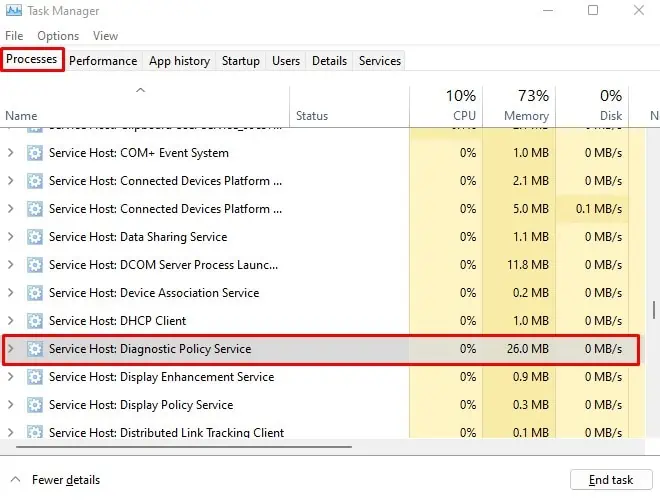The height and width of the screenshot is (501, 660).
Task: Click the horizontal scrollbar at bottom
Action: 180,447
